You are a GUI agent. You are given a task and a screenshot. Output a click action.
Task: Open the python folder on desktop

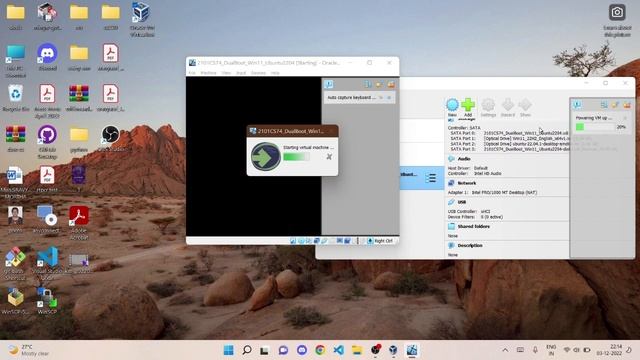pos(79,140)
